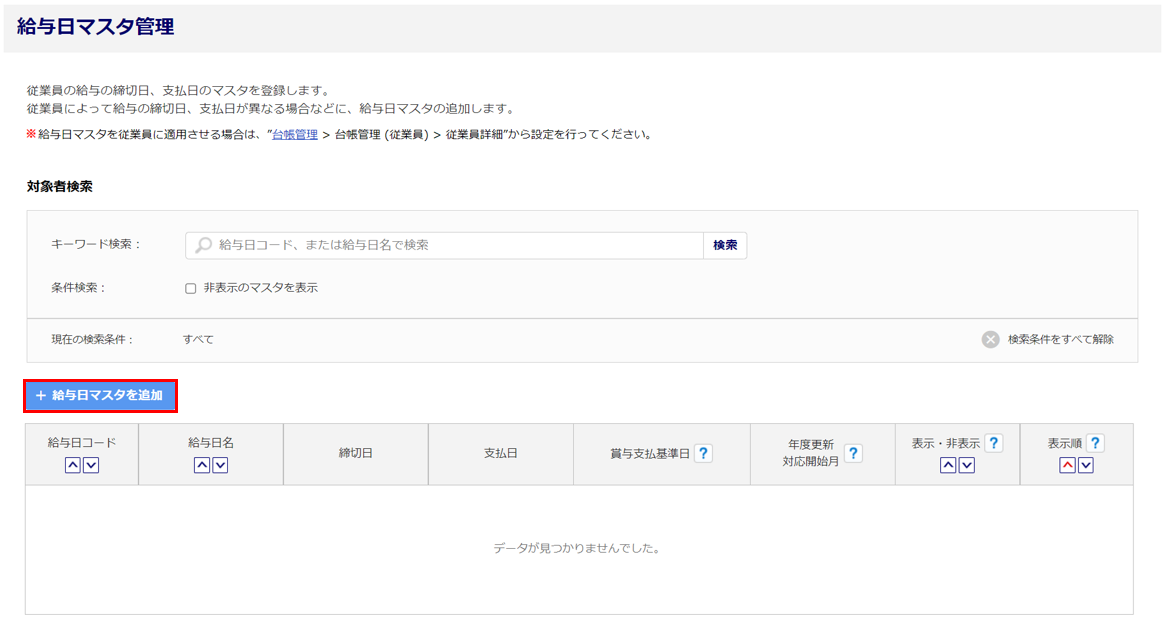Show help tooltip for 表示順

[1095, 443]
